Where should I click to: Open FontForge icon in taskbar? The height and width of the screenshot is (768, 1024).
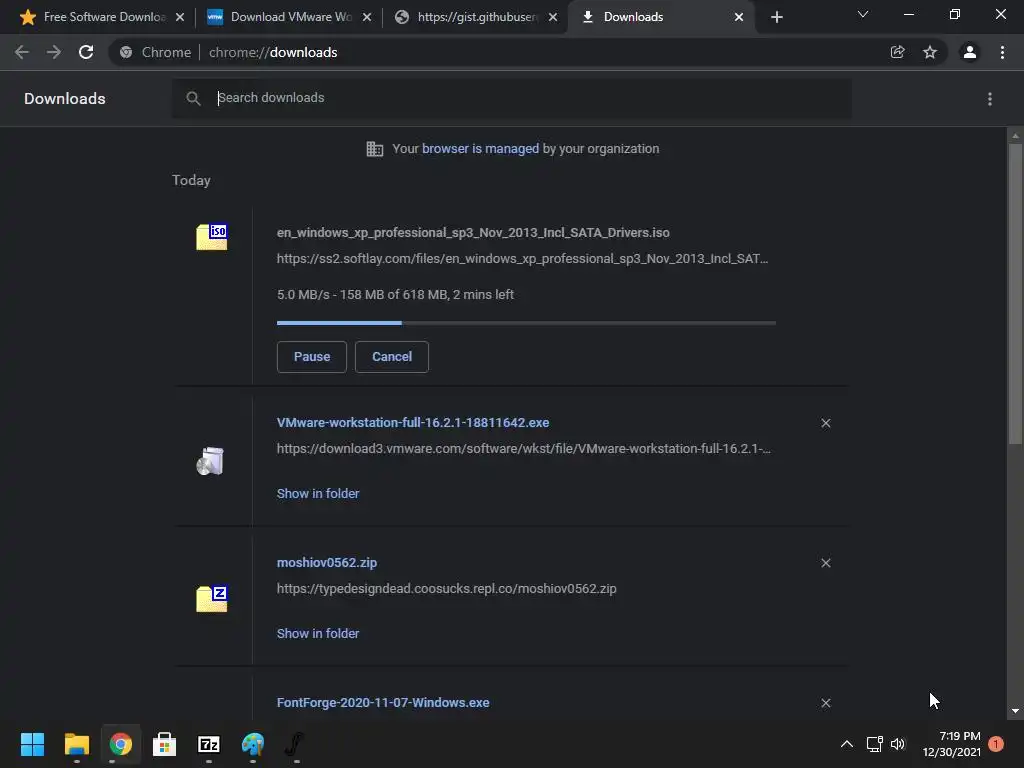click(x=295, y=744)
